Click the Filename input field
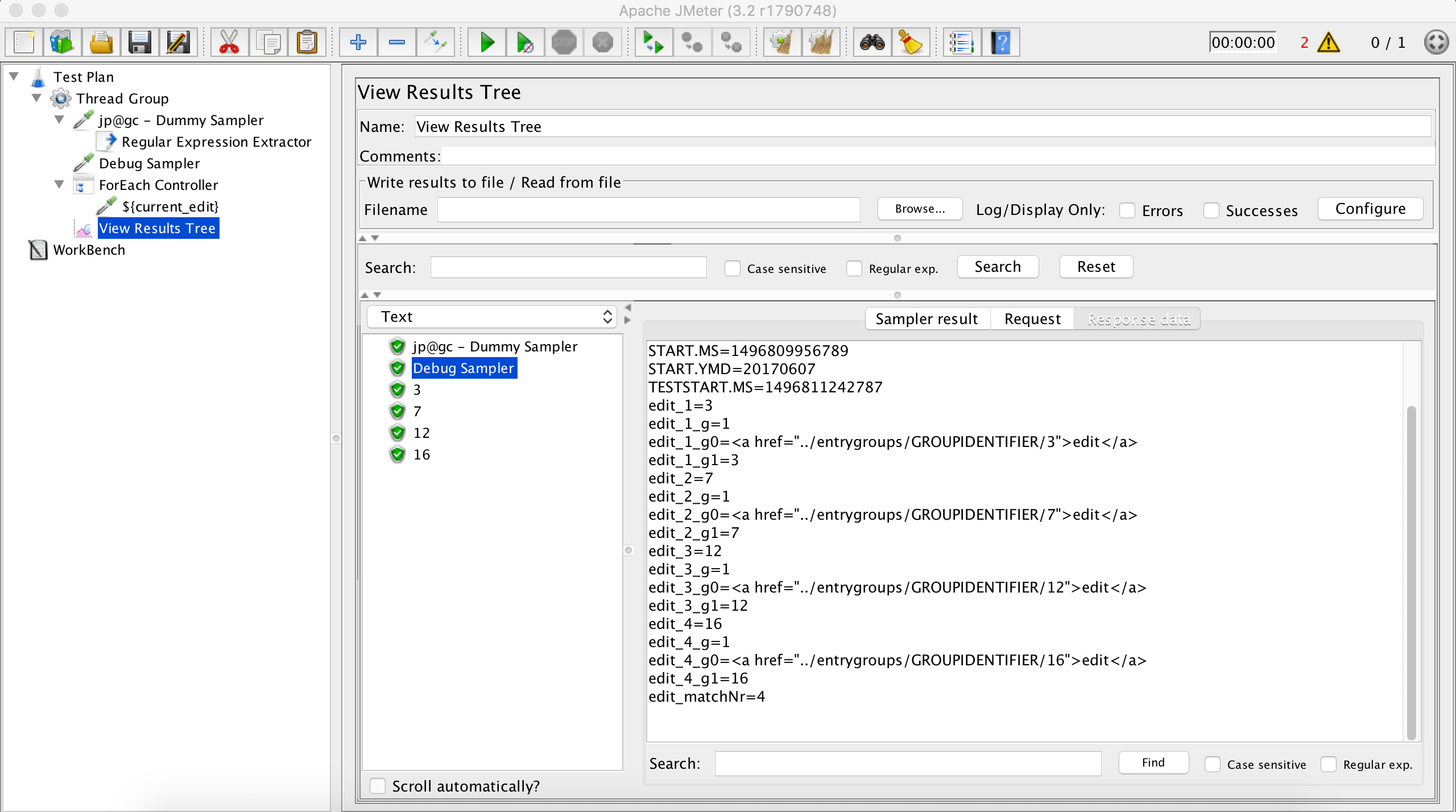The image size is (1456, 812). pos(648,209)
